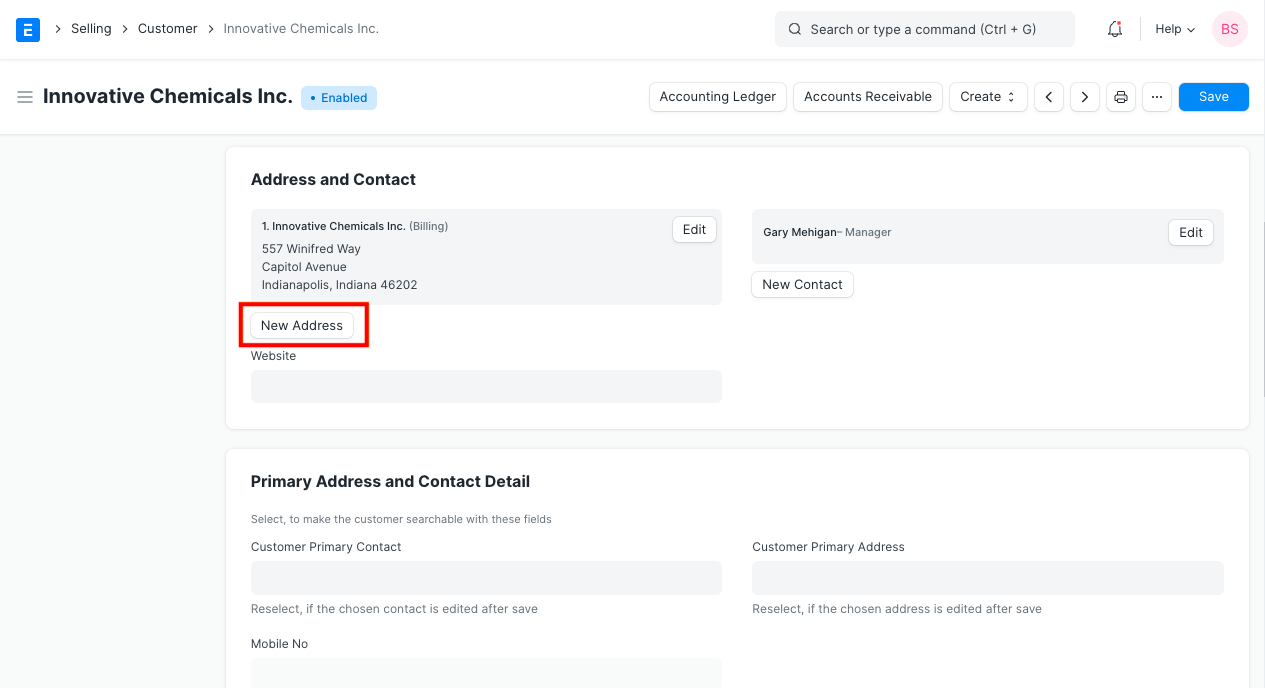Go to the previous customer record
Screen dimensions: 1265x688
[1048, 96]
